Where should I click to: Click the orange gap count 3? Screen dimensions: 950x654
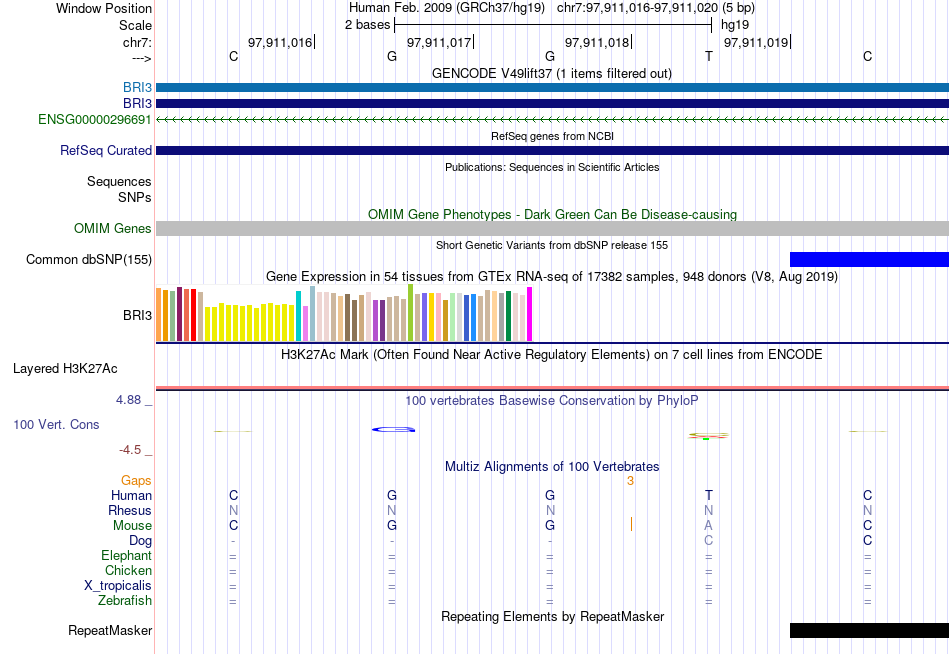point(631,481)
